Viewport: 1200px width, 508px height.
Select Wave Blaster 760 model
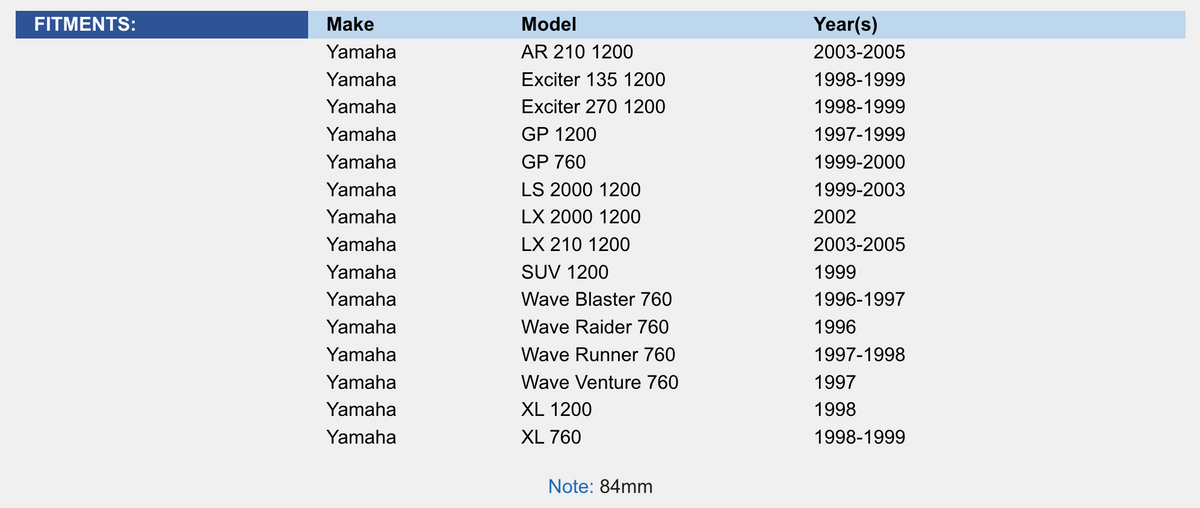597,299
